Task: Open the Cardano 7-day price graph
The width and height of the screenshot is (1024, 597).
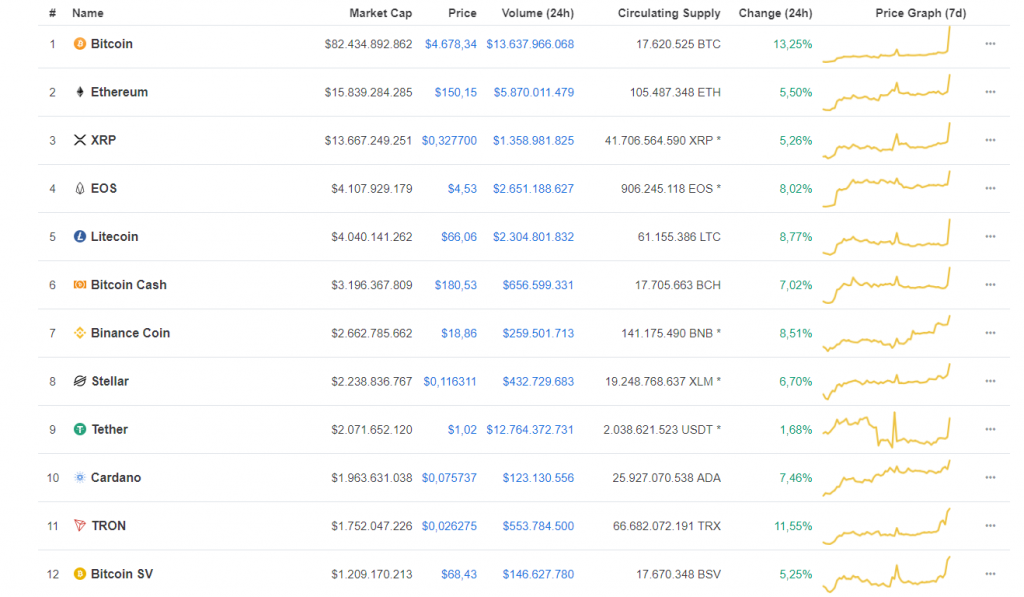Action: [x=886, y=478]
